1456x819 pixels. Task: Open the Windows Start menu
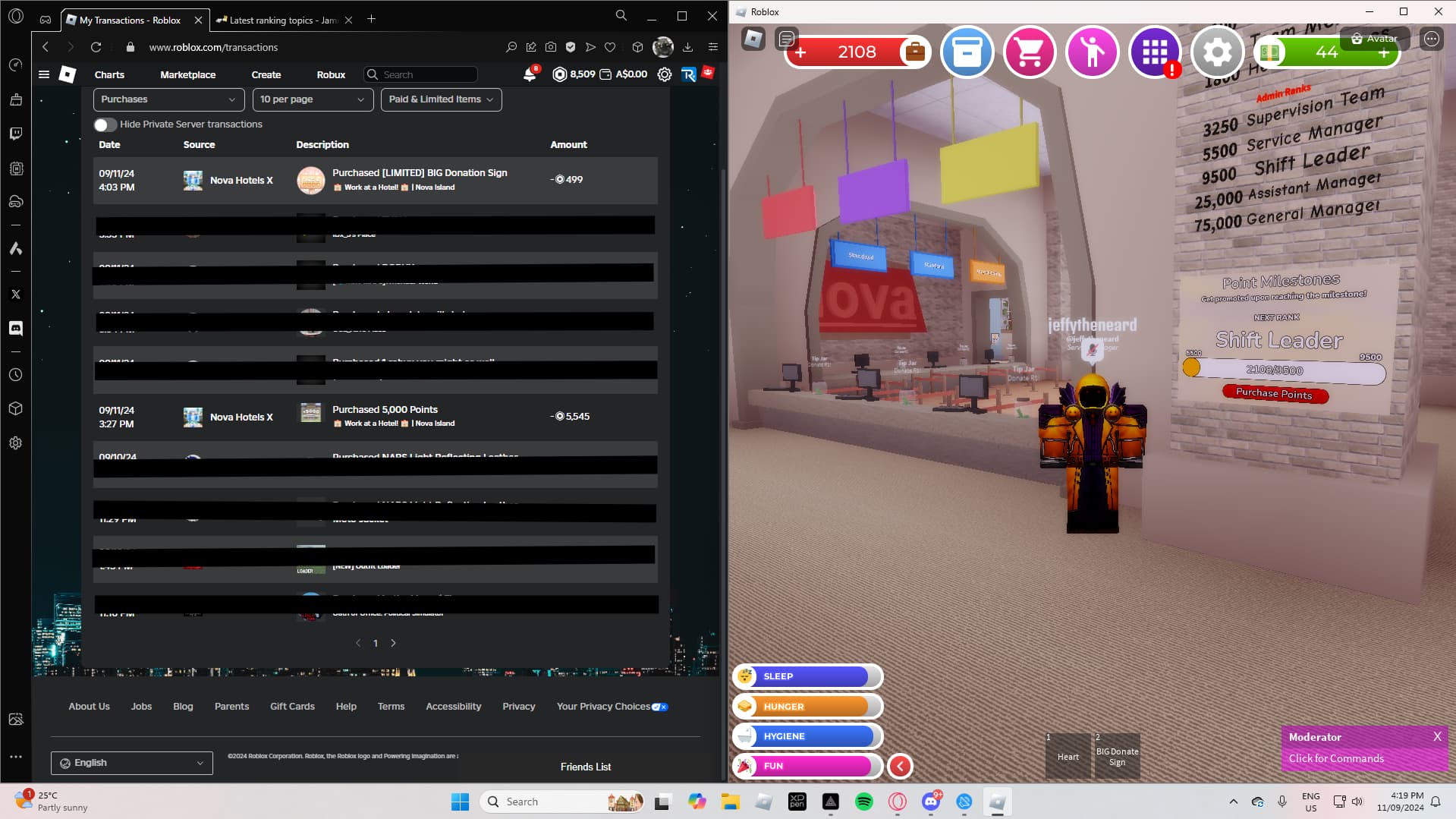click(460, 802)
